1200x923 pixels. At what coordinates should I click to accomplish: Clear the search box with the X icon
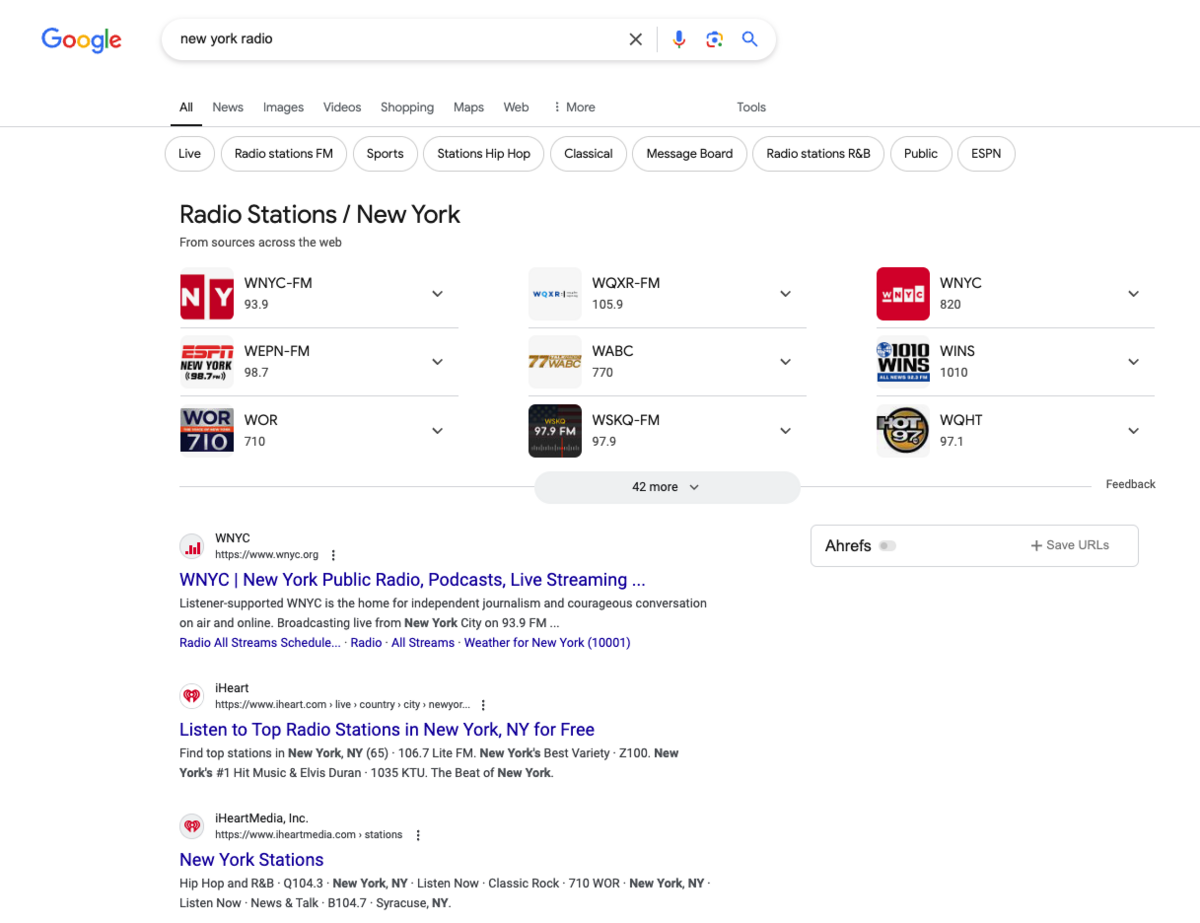tap(635, 39)
